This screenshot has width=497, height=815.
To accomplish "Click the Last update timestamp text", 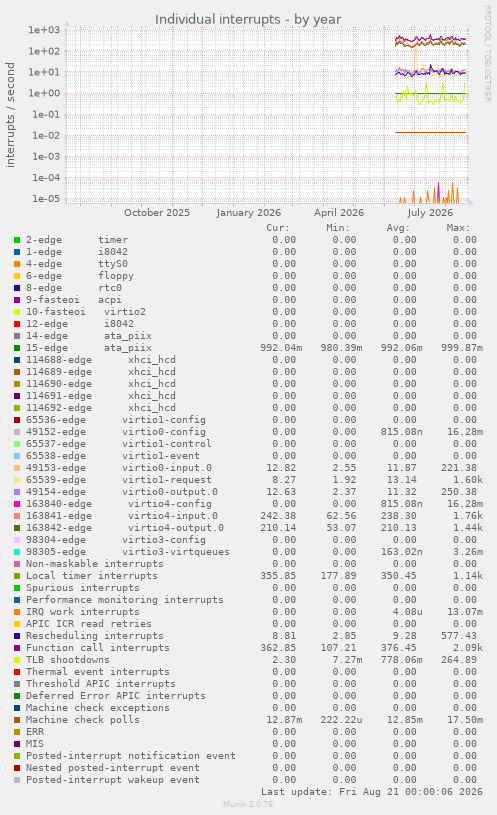I will pyautogui.click(x=372, y=792).
